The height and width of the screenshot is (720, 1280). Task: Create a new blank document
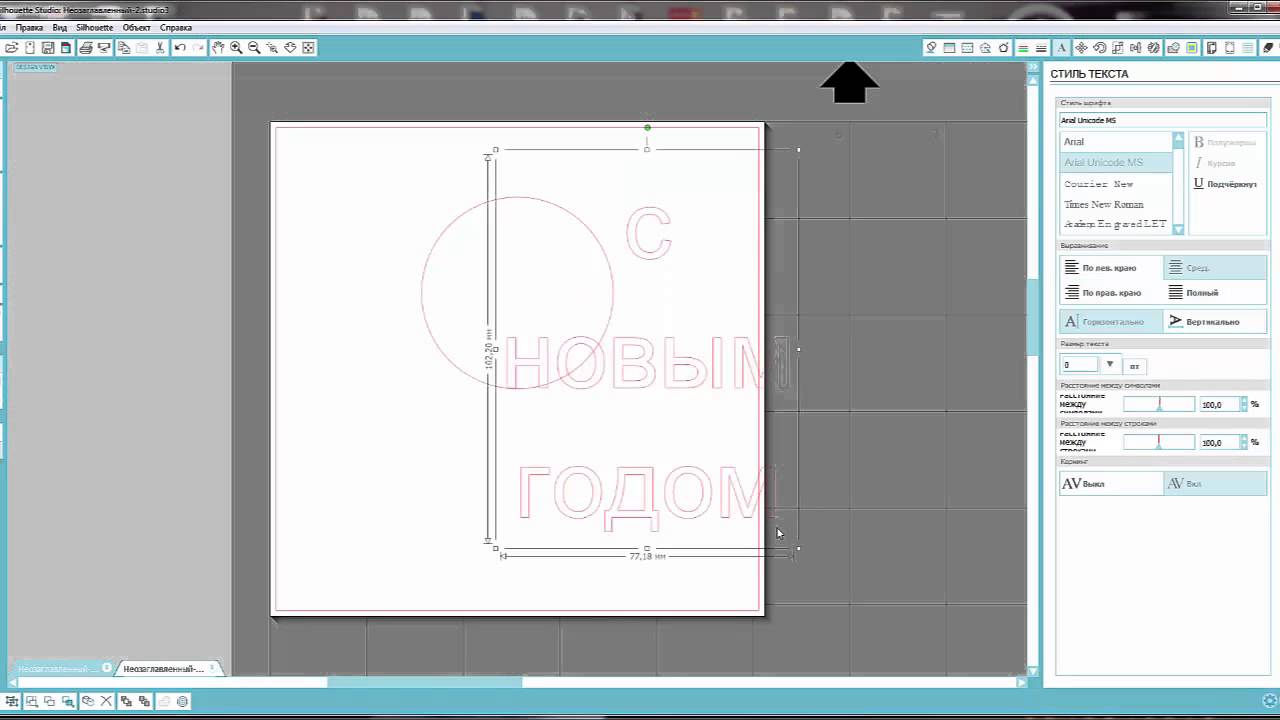coord(30,48)
